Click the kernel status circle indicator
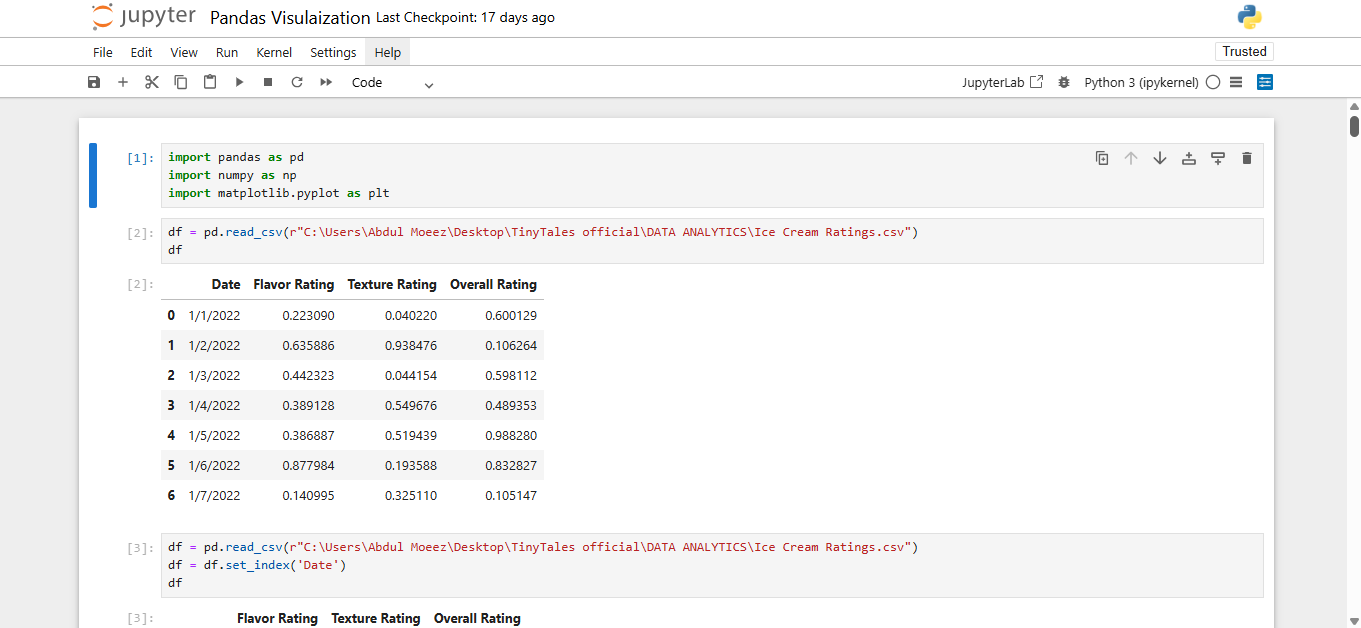This screenshot has width=1361, height=628. click(x=1213, y=82)
